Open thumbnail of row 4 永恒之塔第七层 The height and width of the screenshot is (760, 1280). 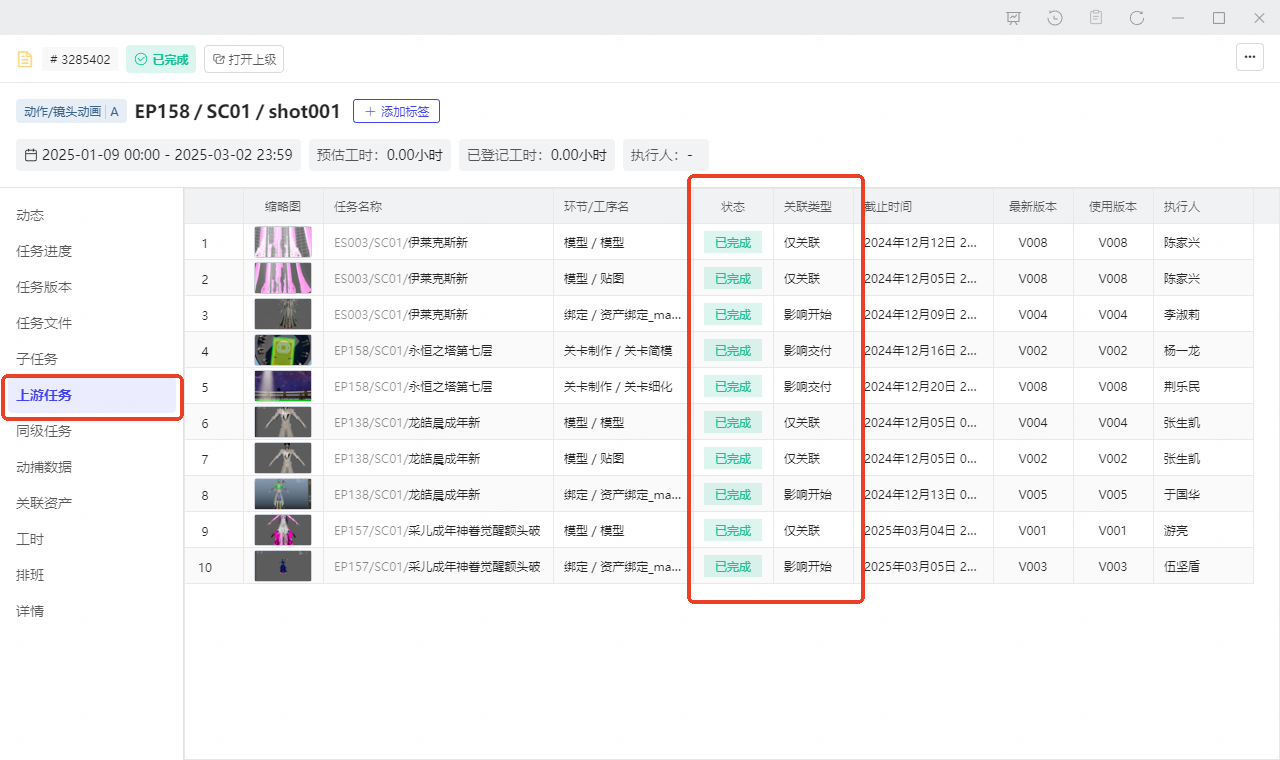283,351
